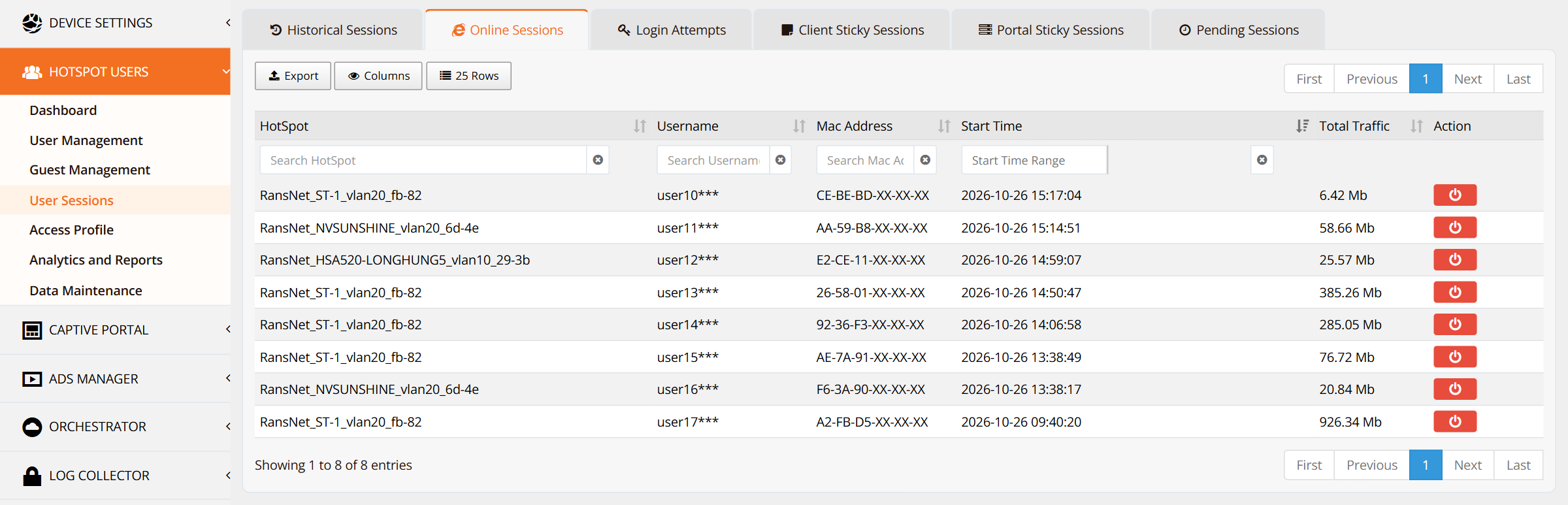Open Client Sticky Sessions tab
The image size is (1568, 505).
[852, 30]
